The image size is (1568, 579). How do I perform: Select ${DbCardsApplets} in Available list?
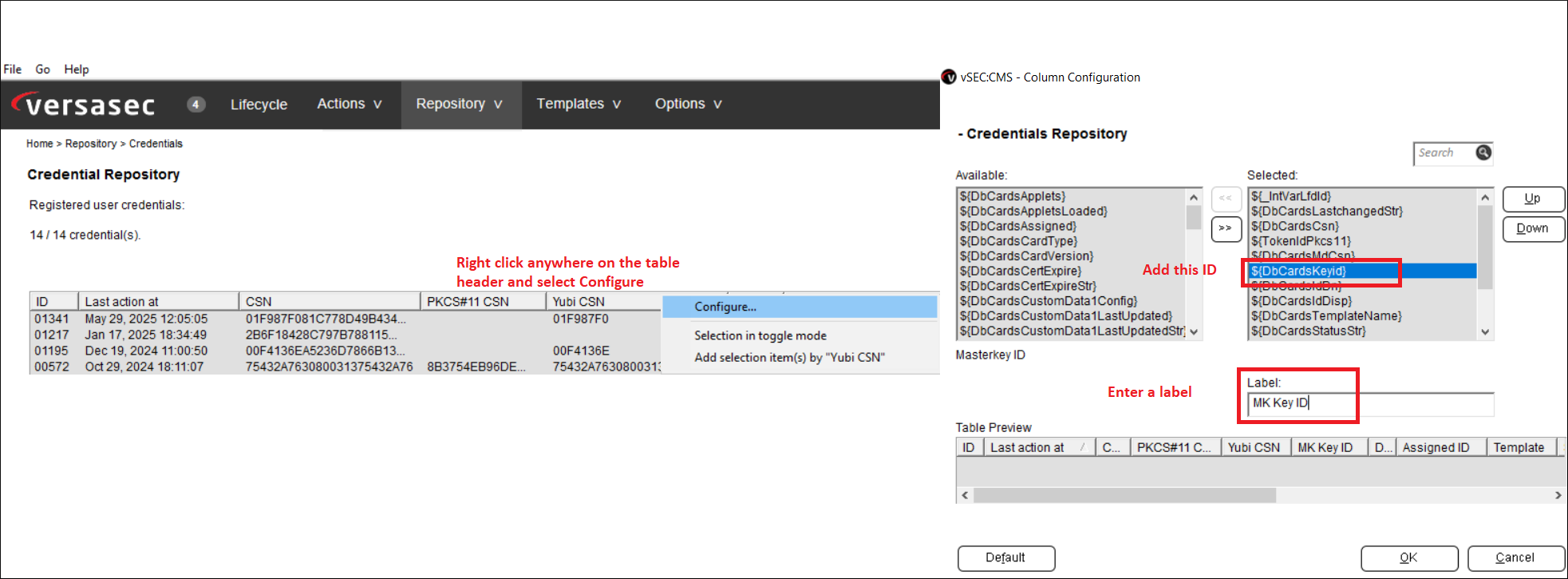point(1012,196)
